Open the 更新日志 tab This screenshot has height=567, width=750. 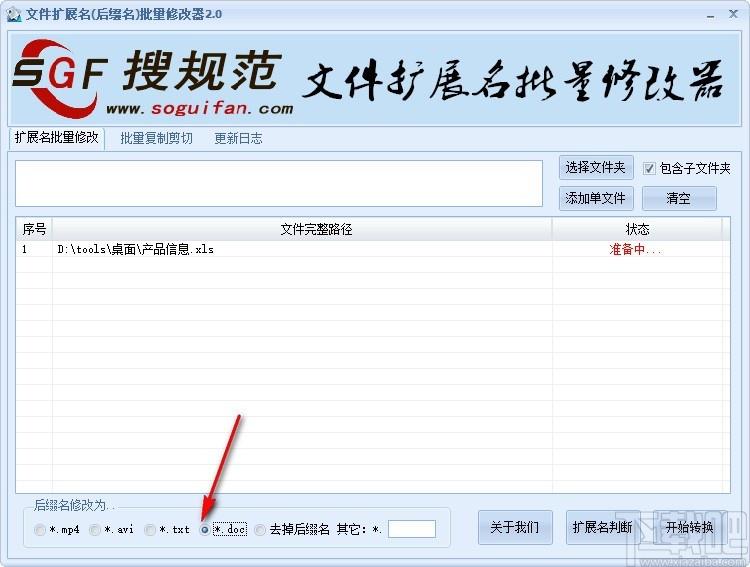pyautogui.click(x=238, y=138)
